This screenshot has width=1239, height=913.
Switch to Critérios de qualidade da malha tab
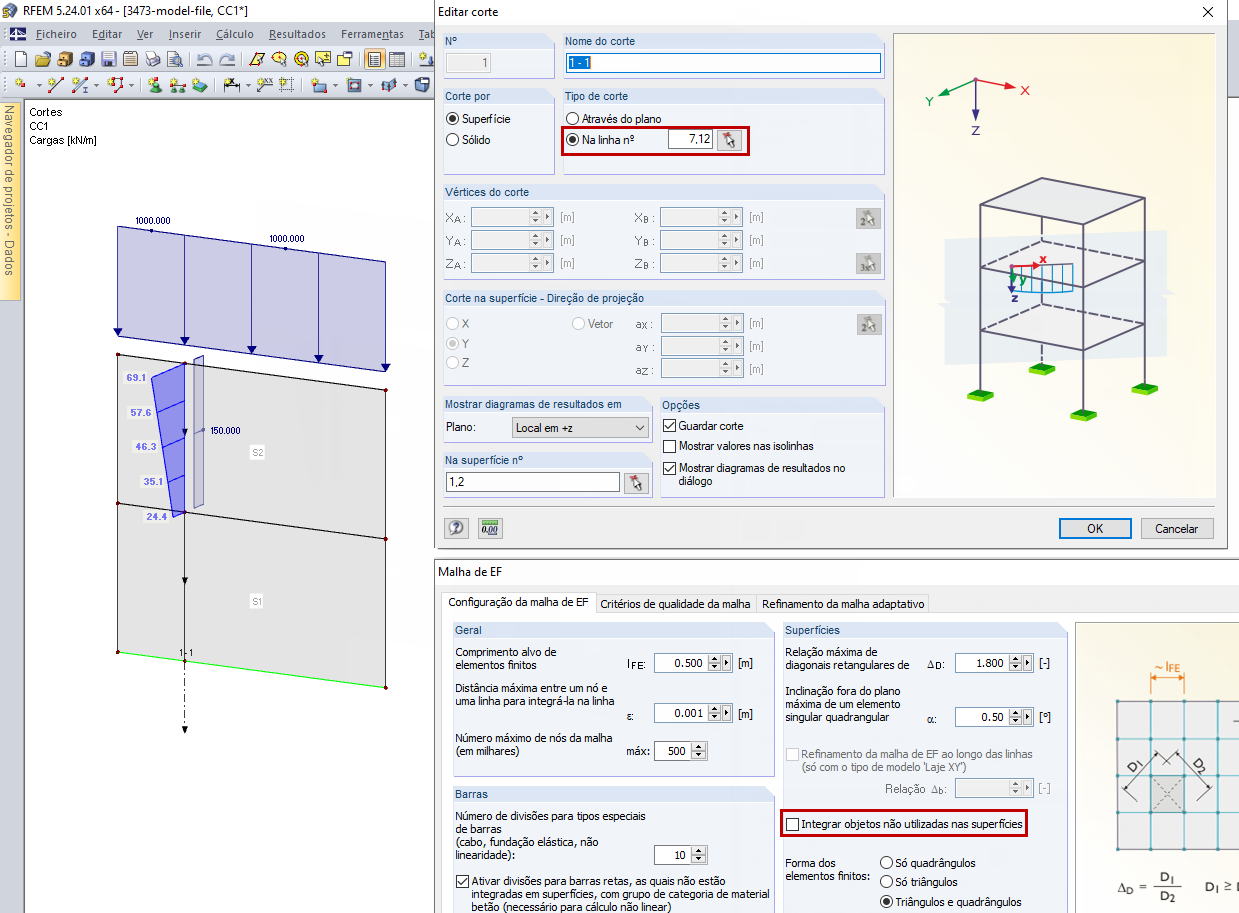coord(675,604)
